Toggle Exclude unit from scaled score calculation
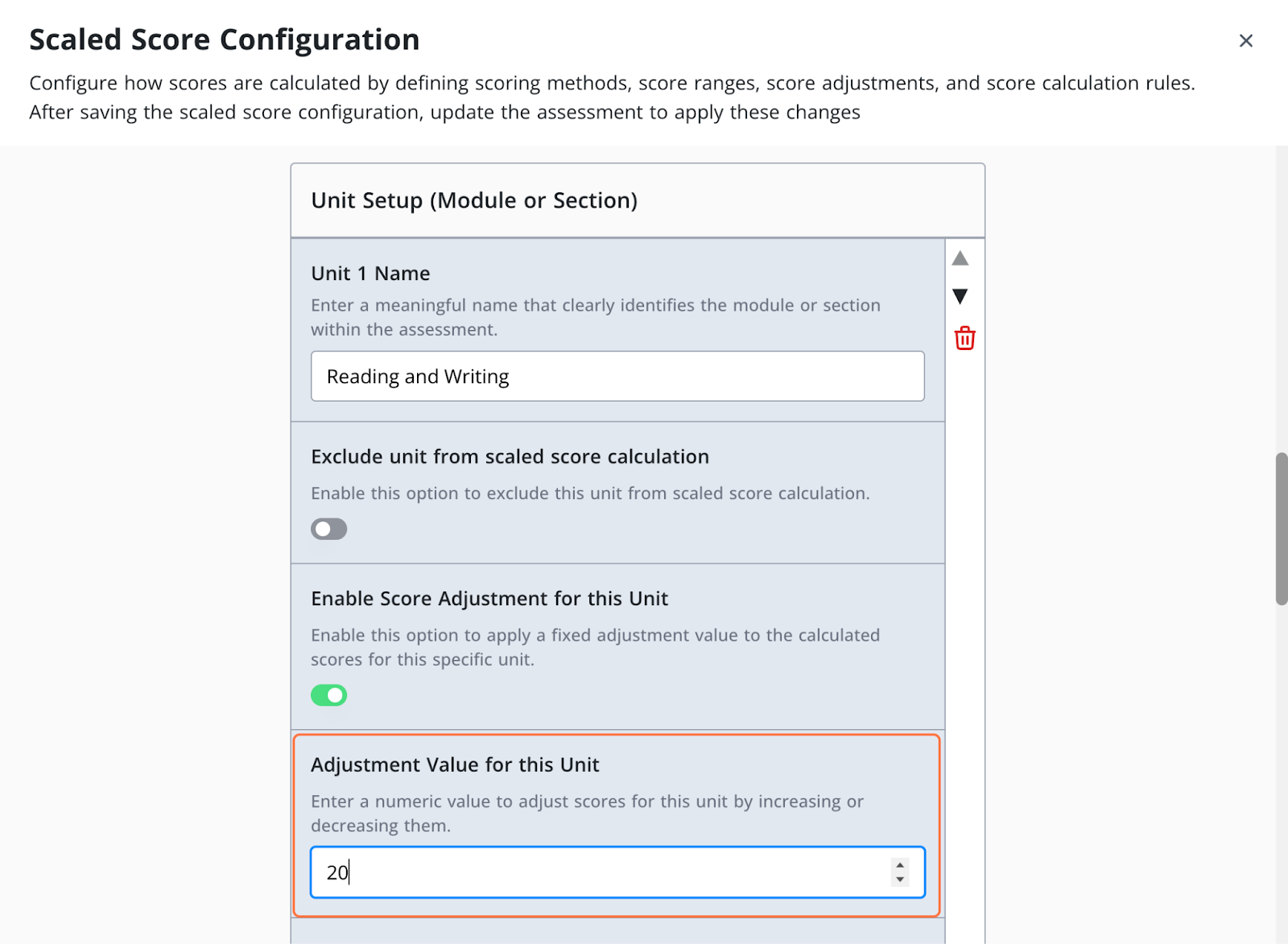The width and height of the screenshot is (1288, 944). (x=328, y=529)
